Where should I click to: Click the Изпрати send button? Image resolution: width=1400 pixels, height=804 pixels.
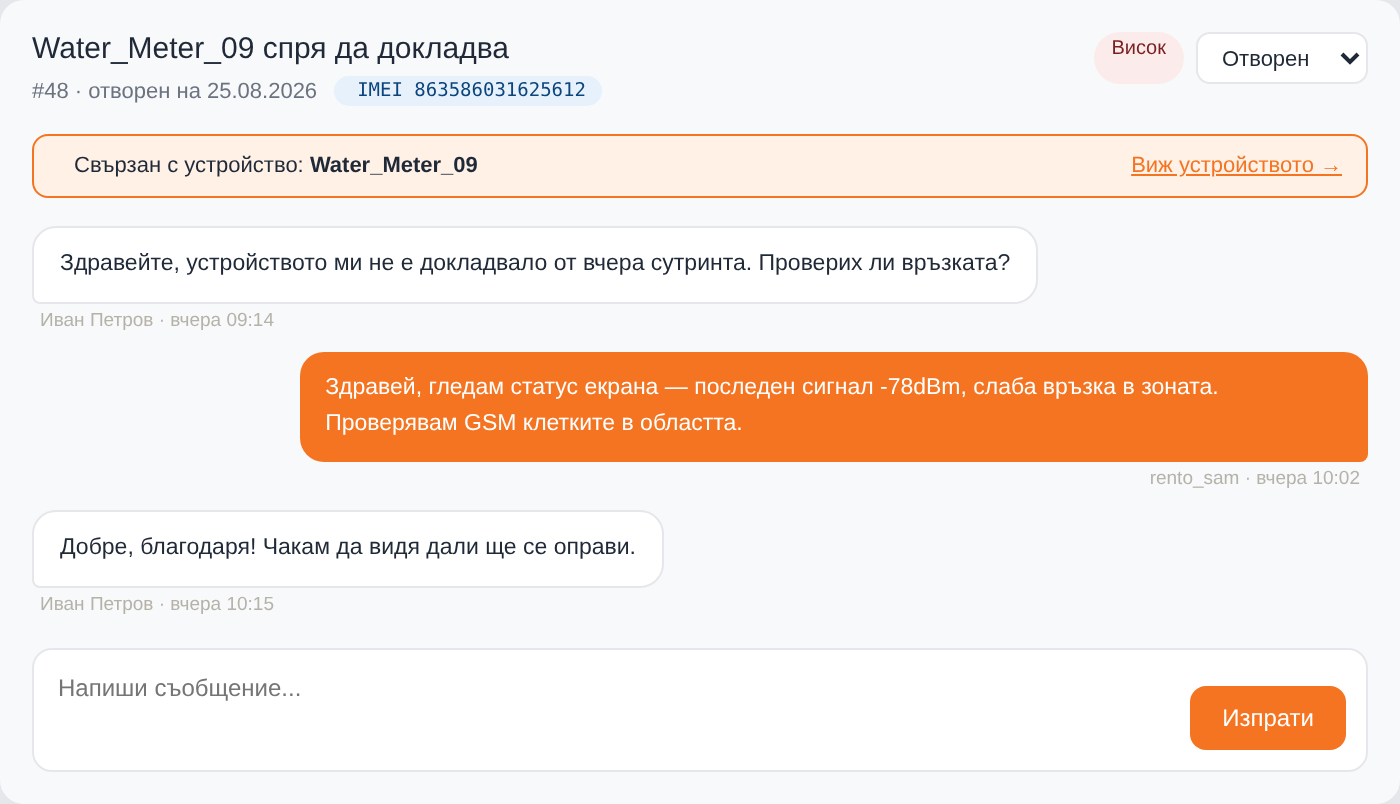(1267, 718)
